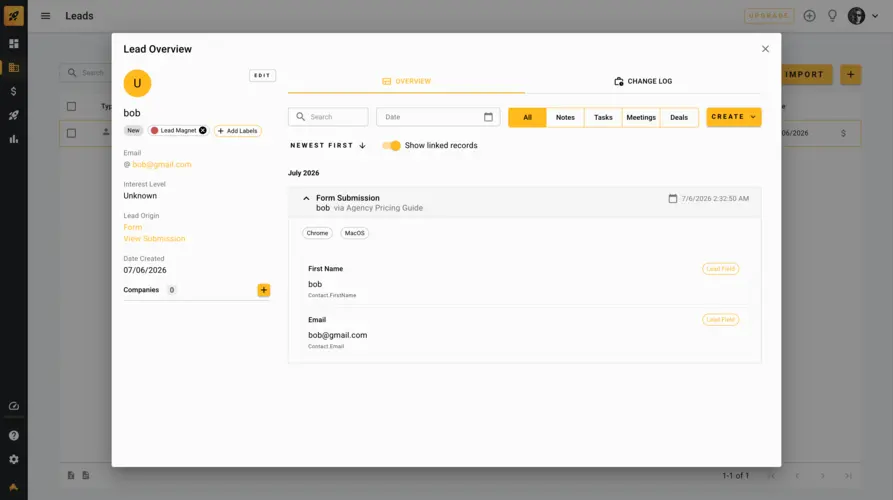Viewport: 893px width, 500px height.
Task: Open the View Submission link
Action: coord(154,239)
